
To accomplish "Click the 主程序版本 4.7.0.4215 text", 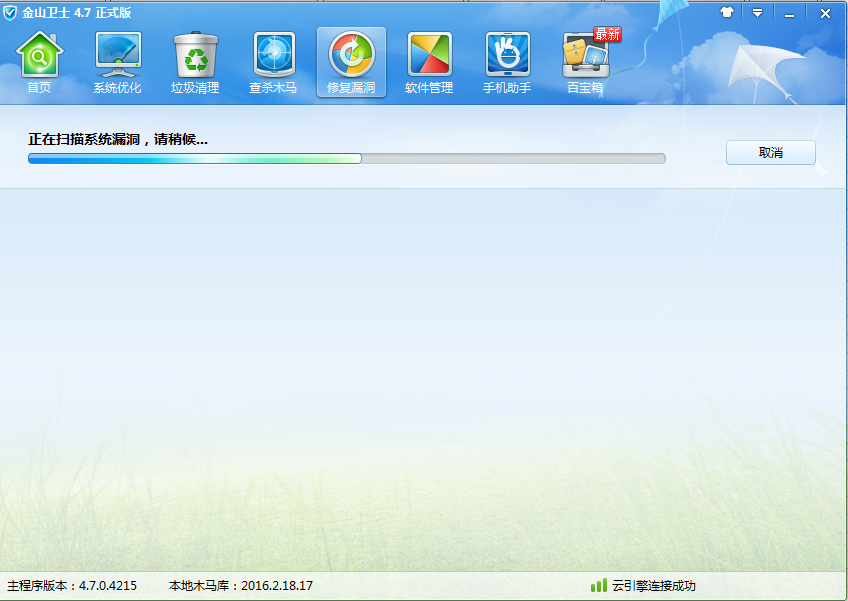I will coord(72,585).
